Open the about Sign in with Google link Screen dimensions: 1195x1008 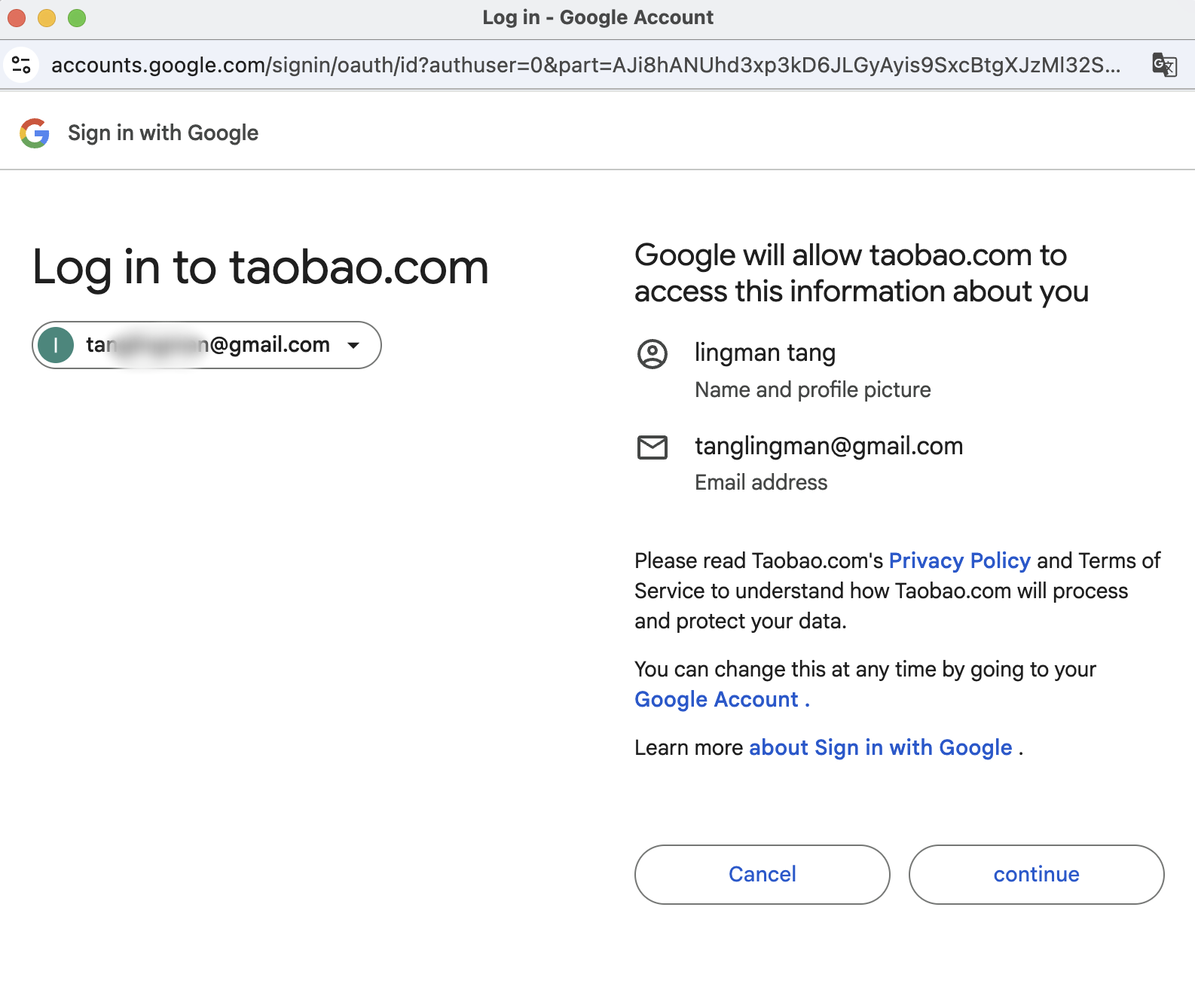click(x=880, y=747)
